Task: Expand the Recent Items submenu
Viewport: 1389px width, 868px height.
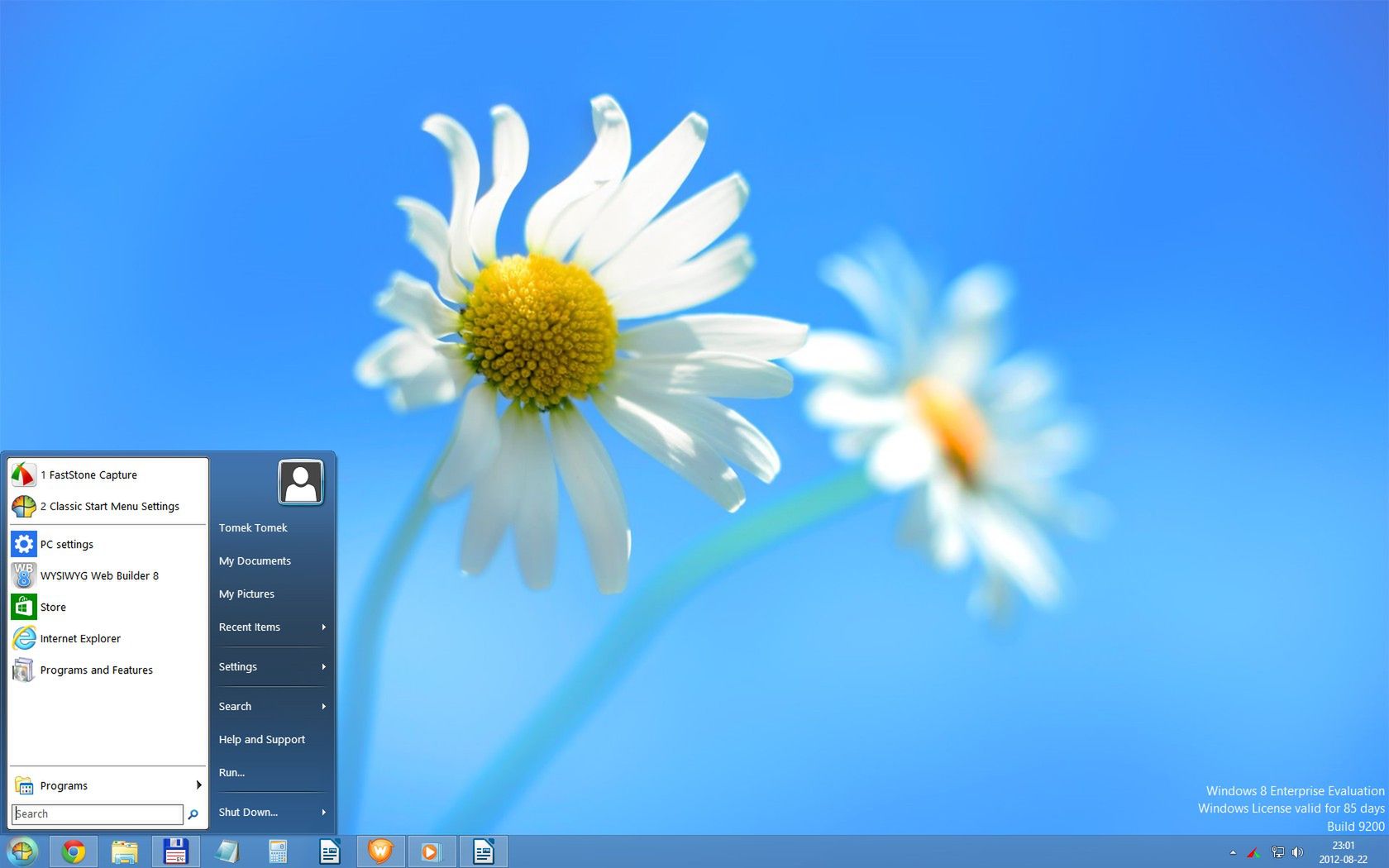Action: coord(249,627)
